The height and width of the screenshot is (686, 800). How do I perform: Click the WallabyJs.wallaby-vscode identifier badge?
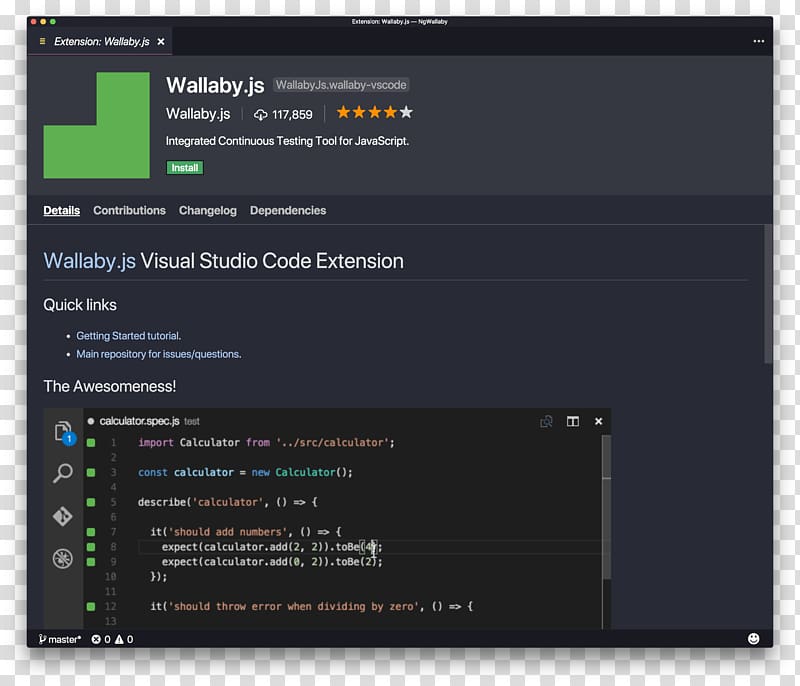341,85
